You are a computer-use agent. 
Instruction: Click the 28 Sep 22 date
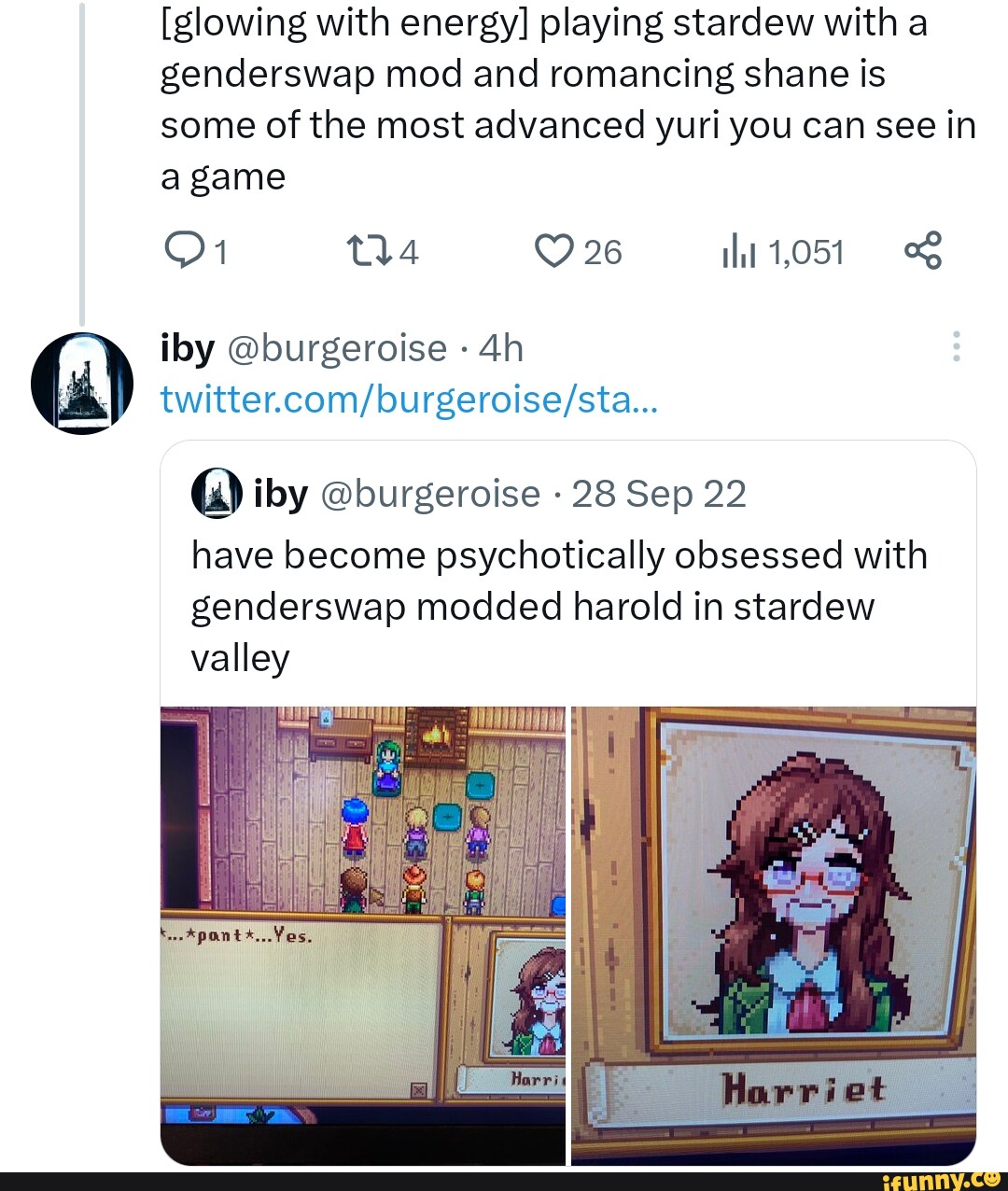click(659, 494)
